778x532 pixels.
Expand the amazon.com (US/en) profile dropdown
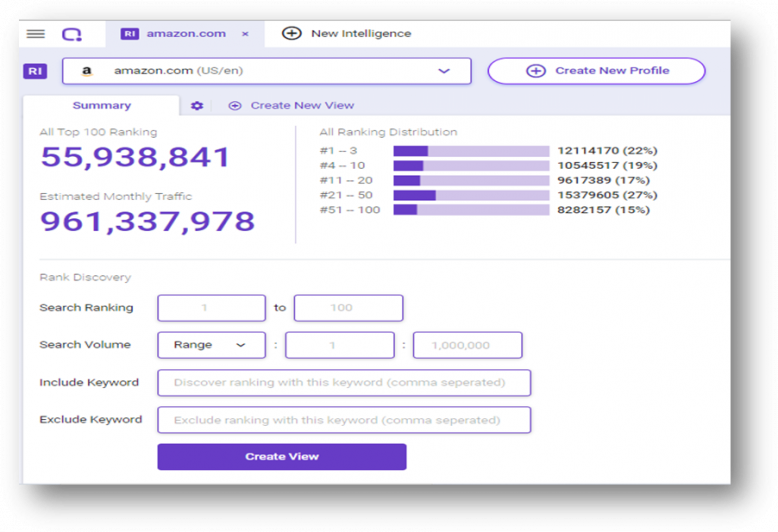pyautogui.click(x=266, y=71)
